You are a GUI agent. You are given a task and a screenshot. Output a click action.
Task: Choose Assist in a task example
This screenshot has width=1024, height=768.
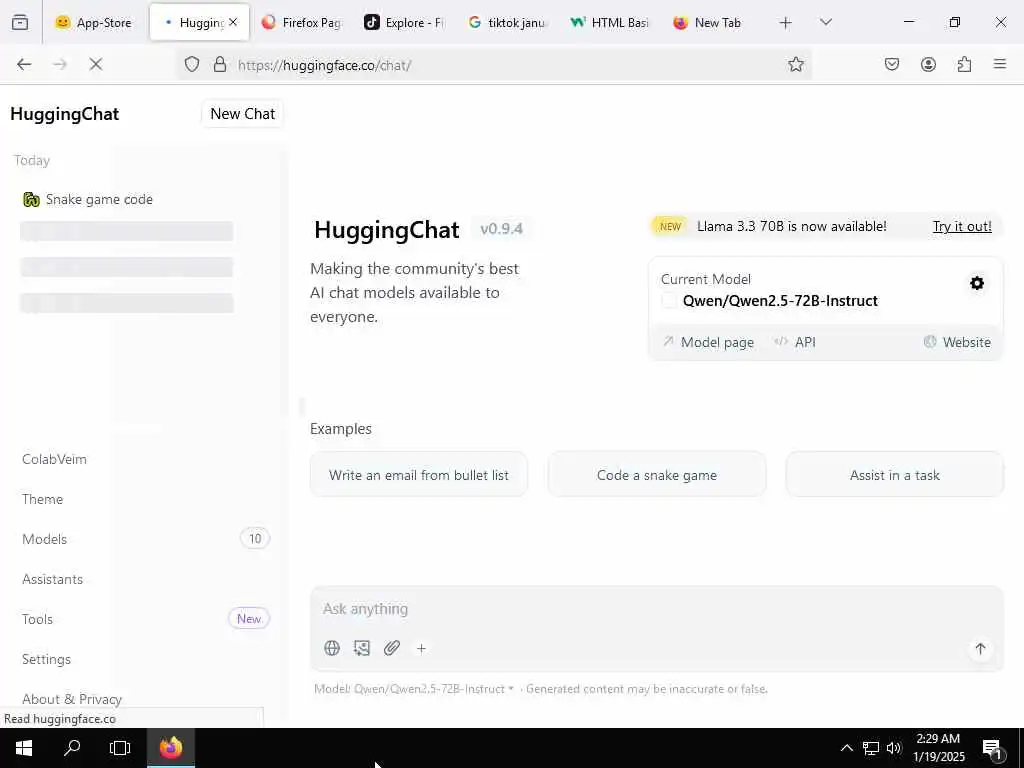click(894, 475)
